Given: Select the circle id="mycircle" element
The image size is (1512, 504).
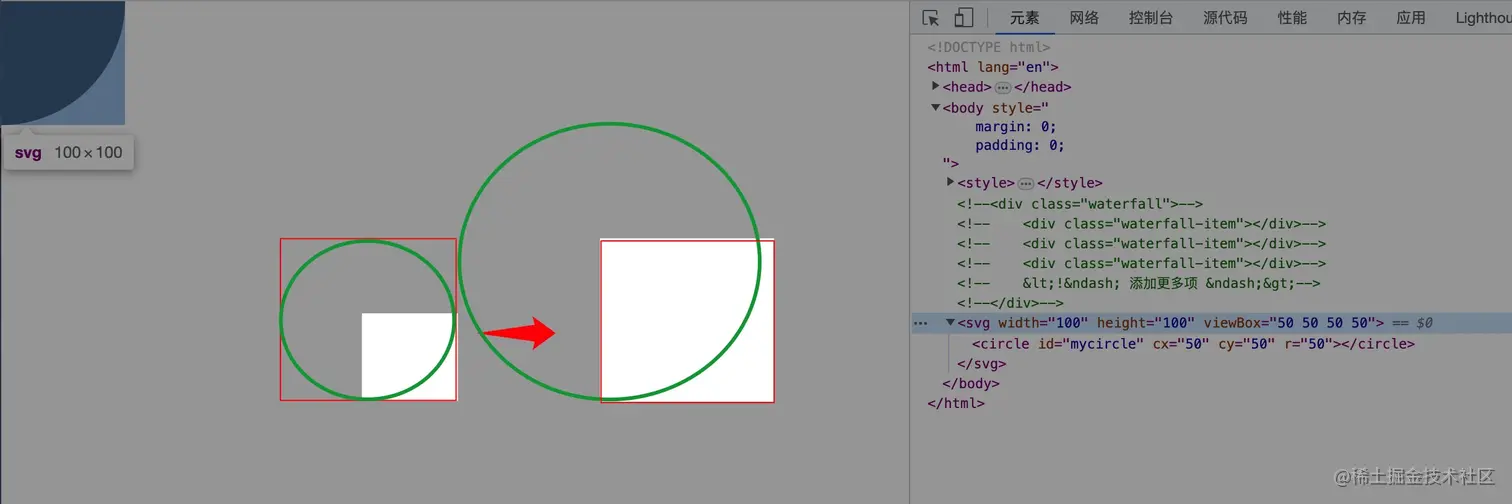Looking at the screenshot, I should 1194,343.
